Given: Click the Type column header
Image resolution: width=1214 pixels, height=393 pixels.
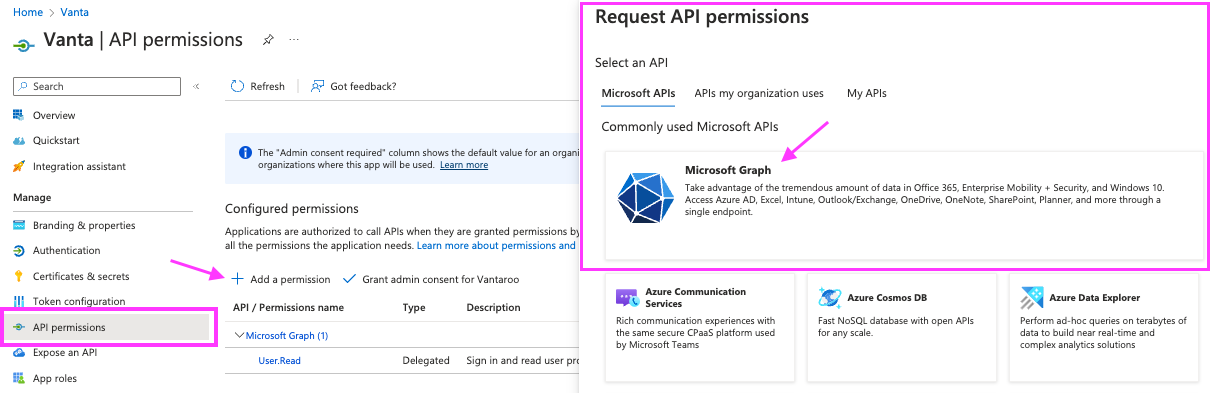Looking at the screenshot, I should [414, 307].
